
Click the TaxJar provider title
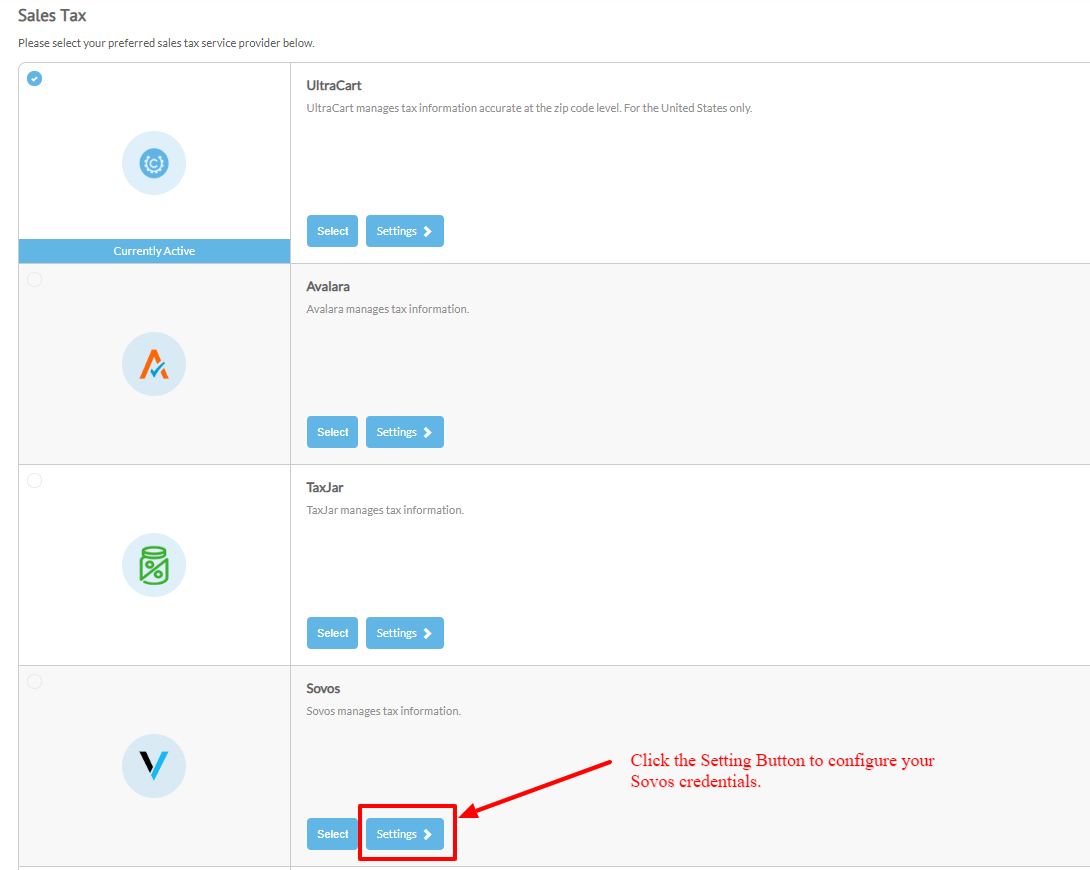click(x=325, y=487)
